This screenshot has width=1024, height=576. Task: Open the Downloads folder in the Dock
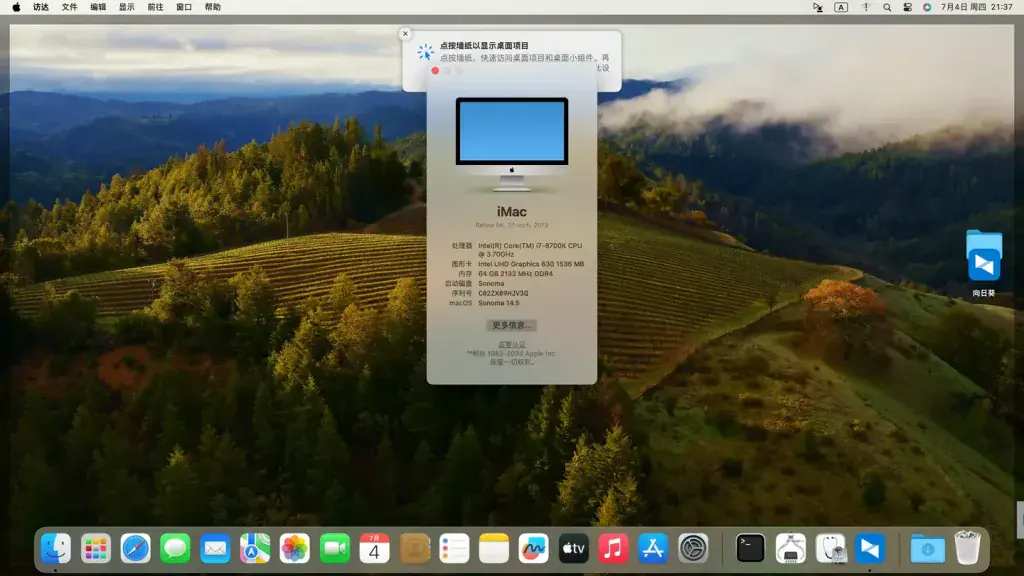[927, 548]
